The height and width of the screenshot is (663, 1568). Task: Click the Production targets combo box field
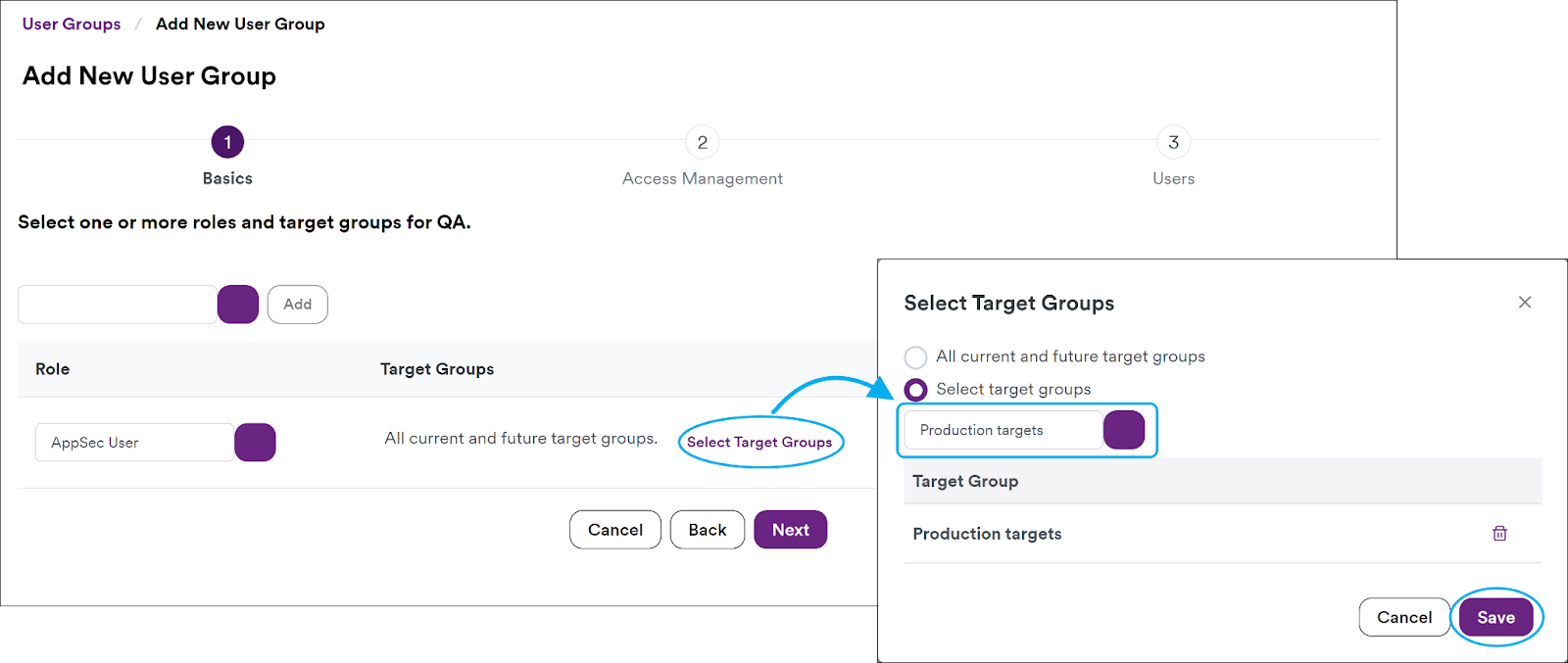[1004, 430]
